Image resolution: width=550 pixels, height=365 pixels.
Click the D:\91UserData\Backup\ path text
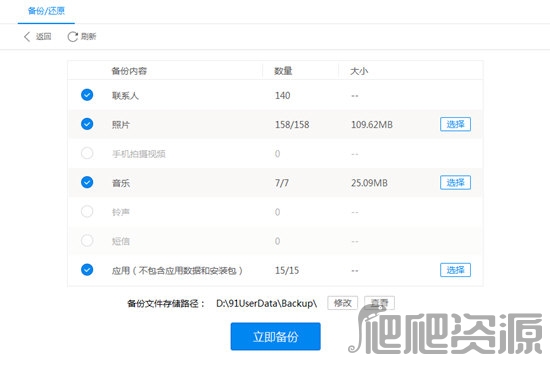click(267, 303)
